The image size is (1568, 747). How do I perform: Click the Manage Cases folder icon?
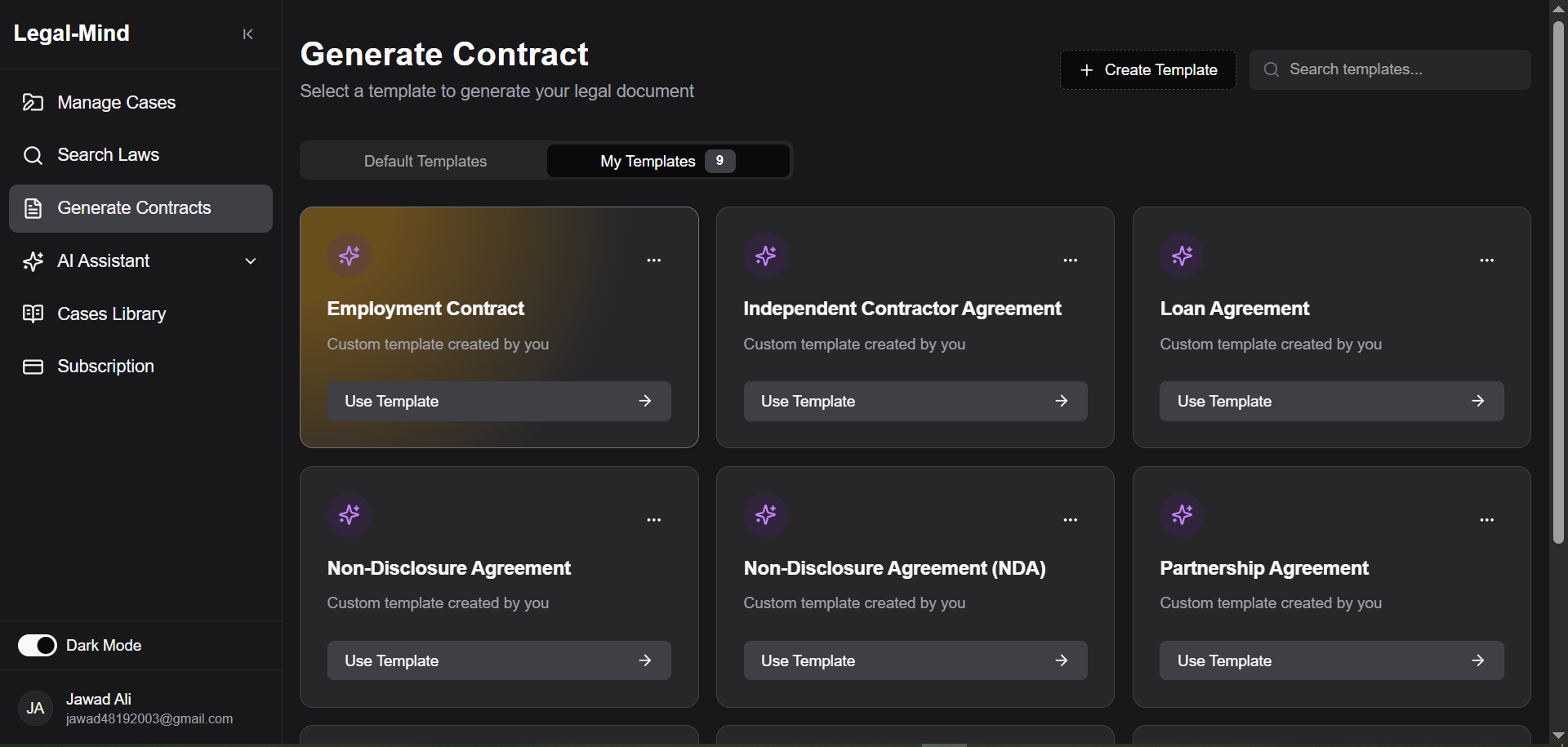click(33, 102)
